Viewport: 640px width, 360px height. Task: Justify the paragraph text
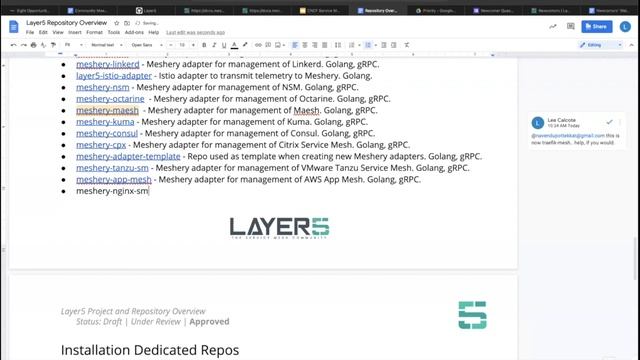coord(324,45)
